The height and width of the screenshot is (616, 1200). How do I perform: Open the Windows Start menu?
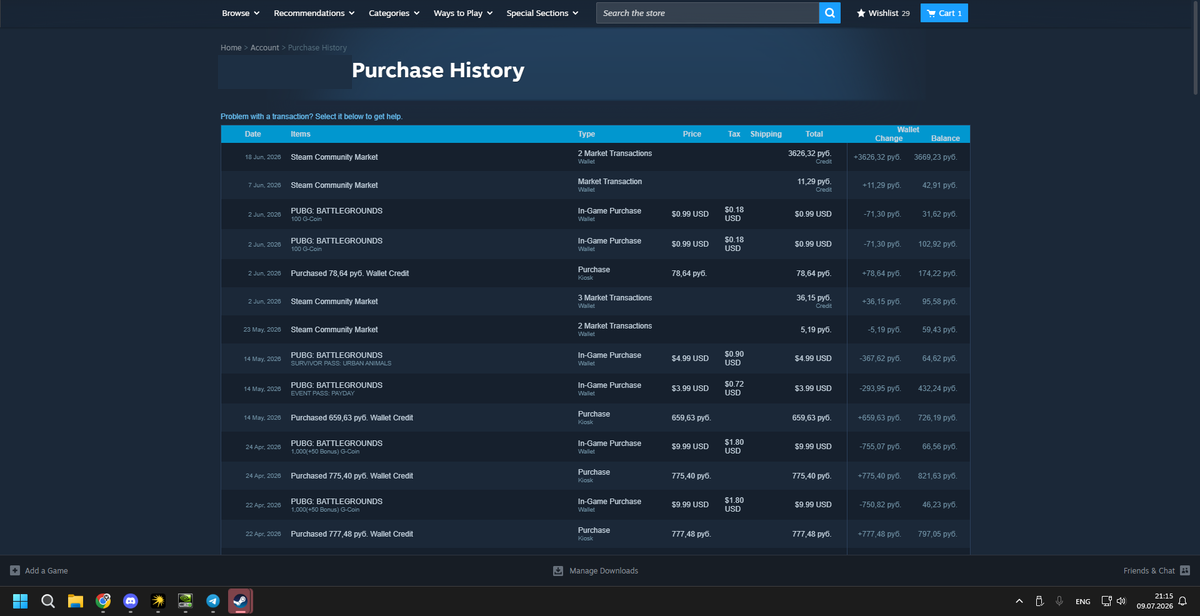coord(20,601)
